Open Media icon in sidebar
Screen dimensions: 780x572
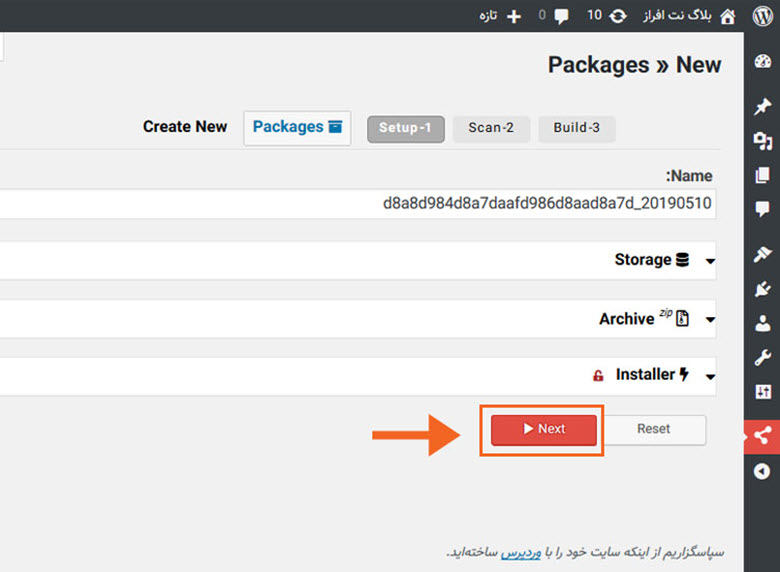[x=763, y=141]
